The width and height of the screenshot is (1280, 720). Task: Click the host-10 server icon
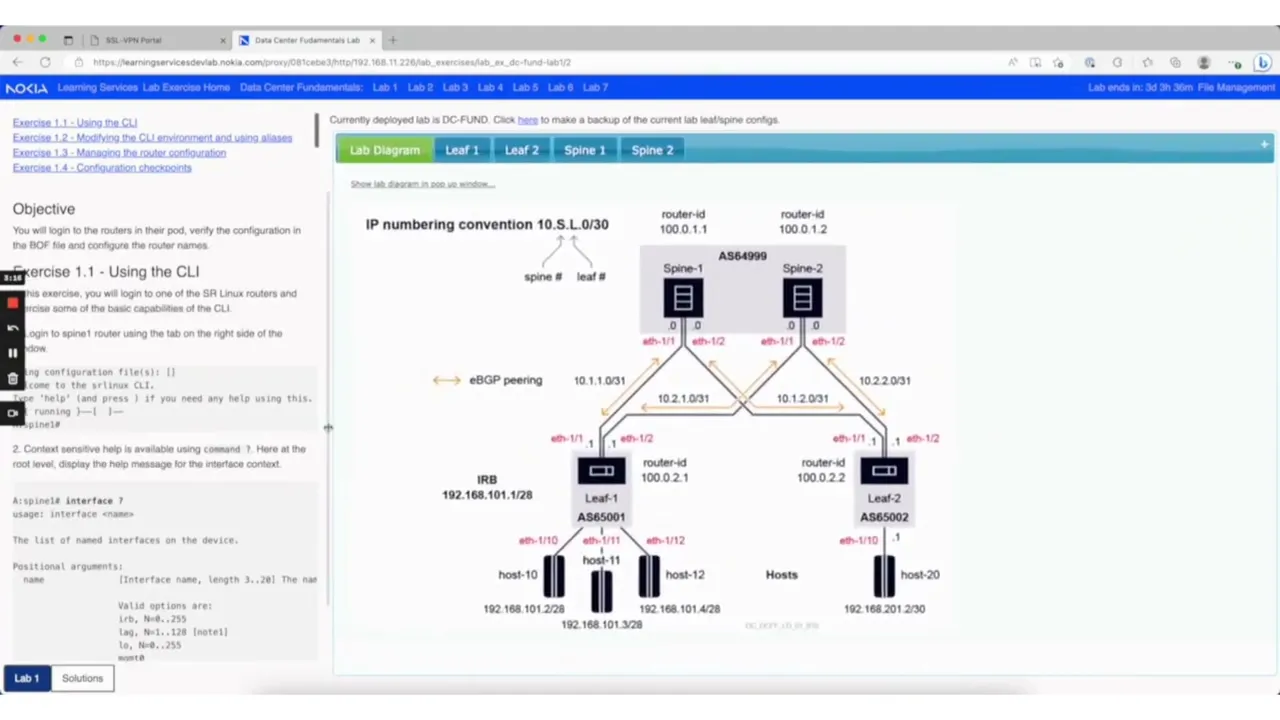pos(553,576)
